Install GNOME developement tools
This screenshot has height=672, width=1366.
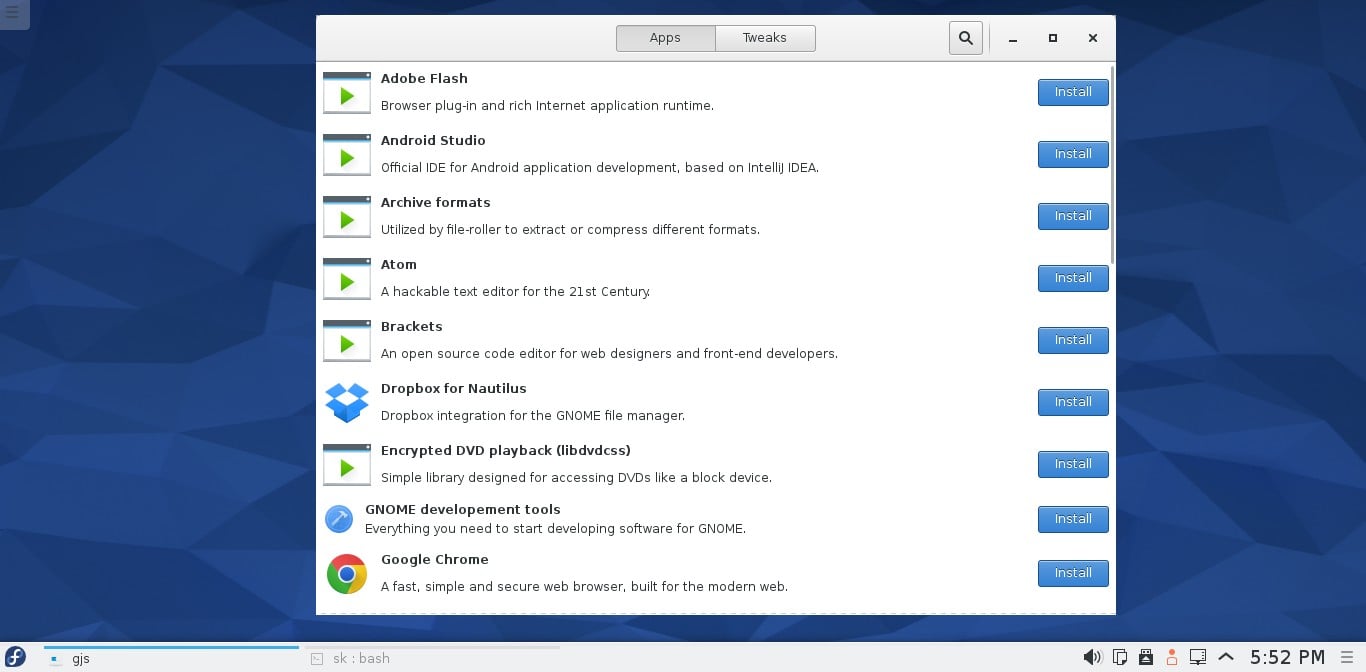coord(1073,519)
